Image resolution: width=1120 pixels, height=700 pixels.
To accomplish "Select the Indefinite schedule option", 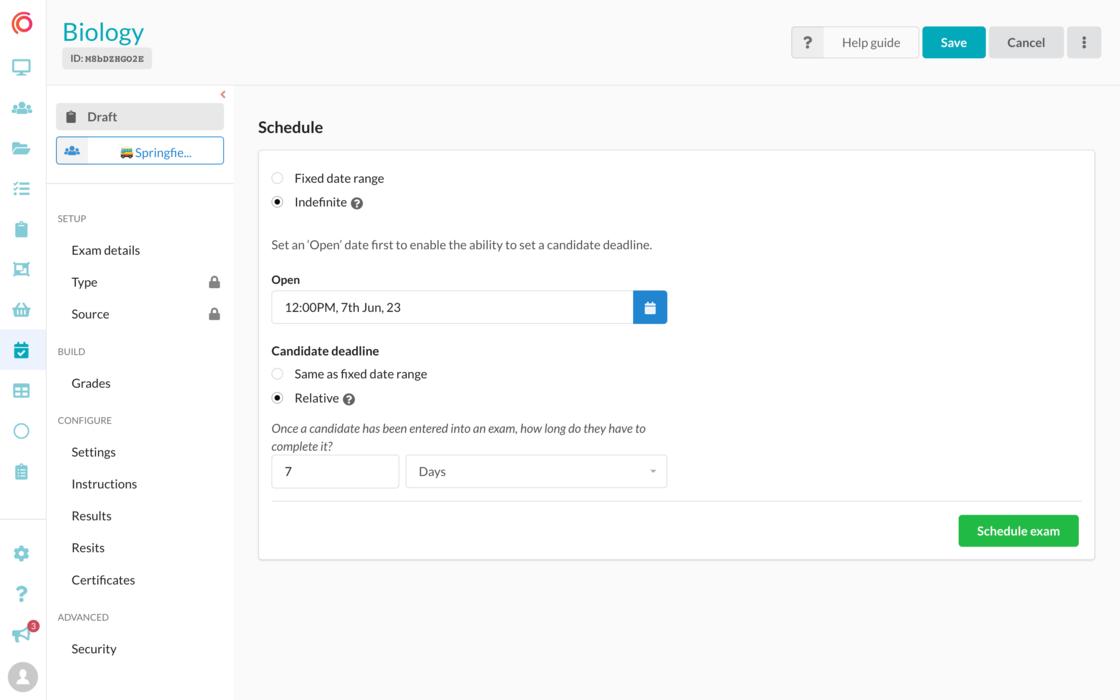I will (278, 202).
